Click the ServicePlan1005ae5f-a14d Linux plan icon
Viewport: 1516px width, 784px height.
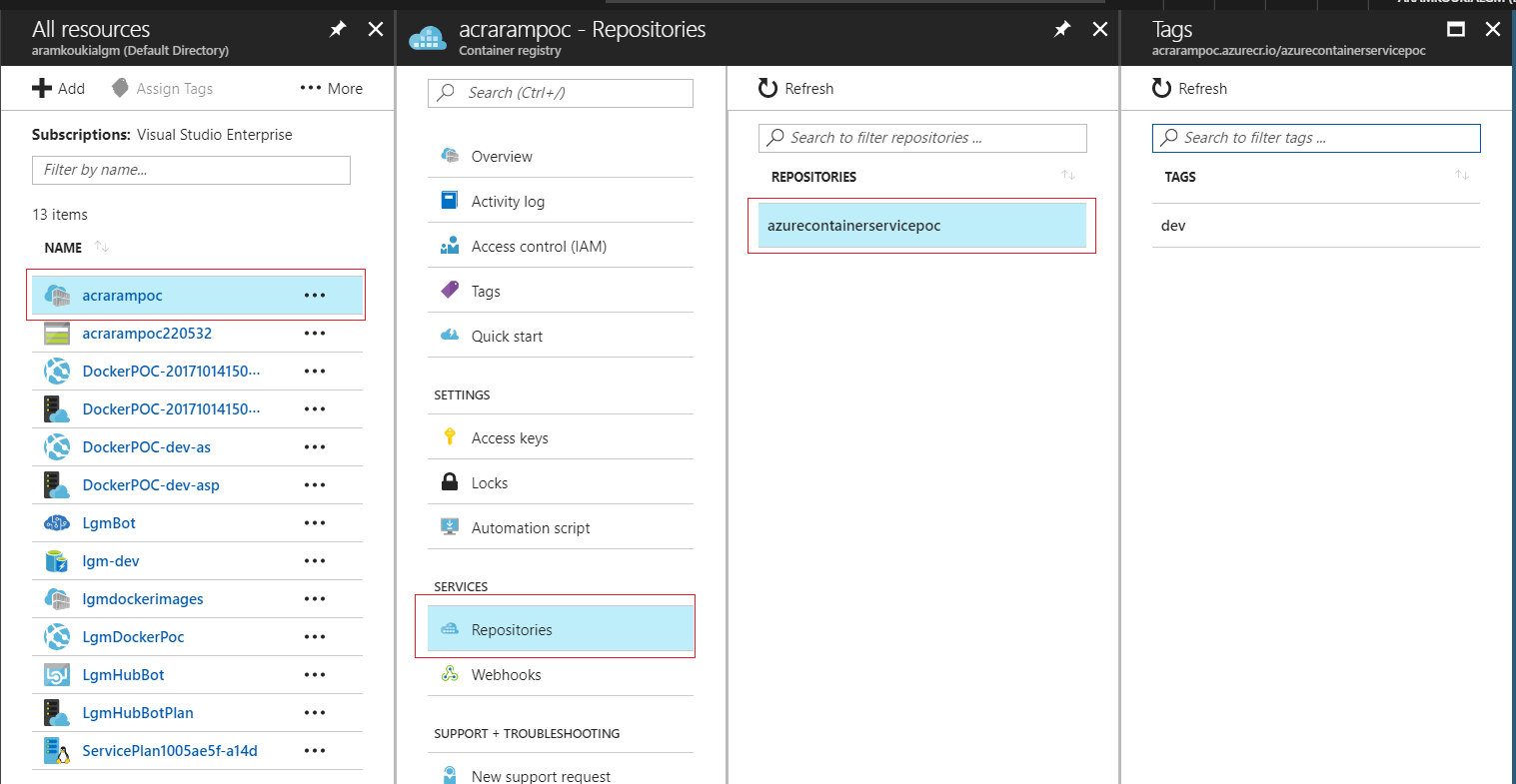click(x=57, y=751)
